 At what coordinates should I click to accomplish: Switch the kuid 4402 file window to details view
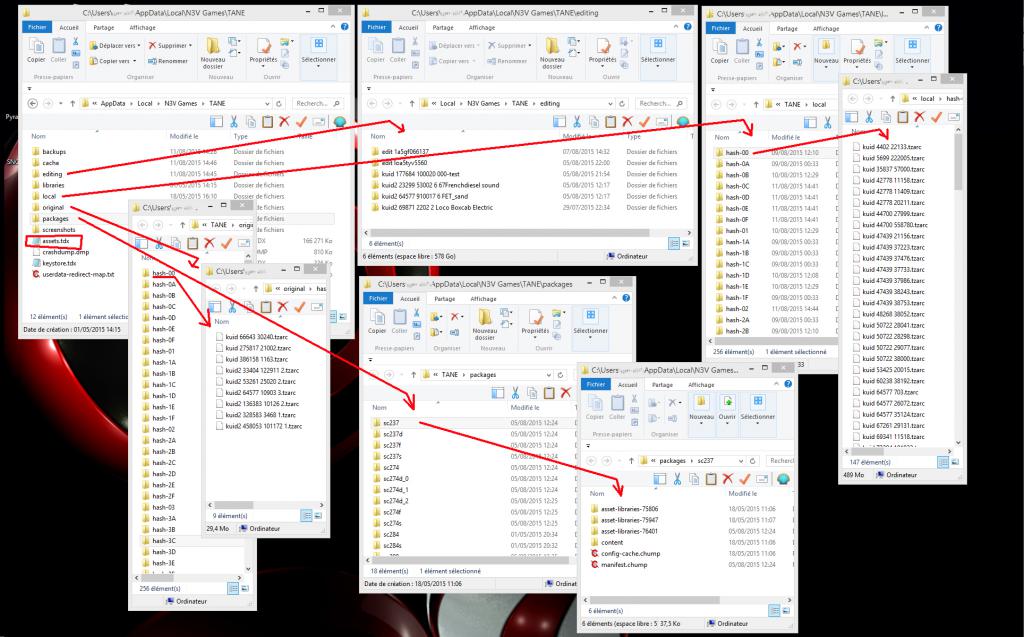click(943, 462)
